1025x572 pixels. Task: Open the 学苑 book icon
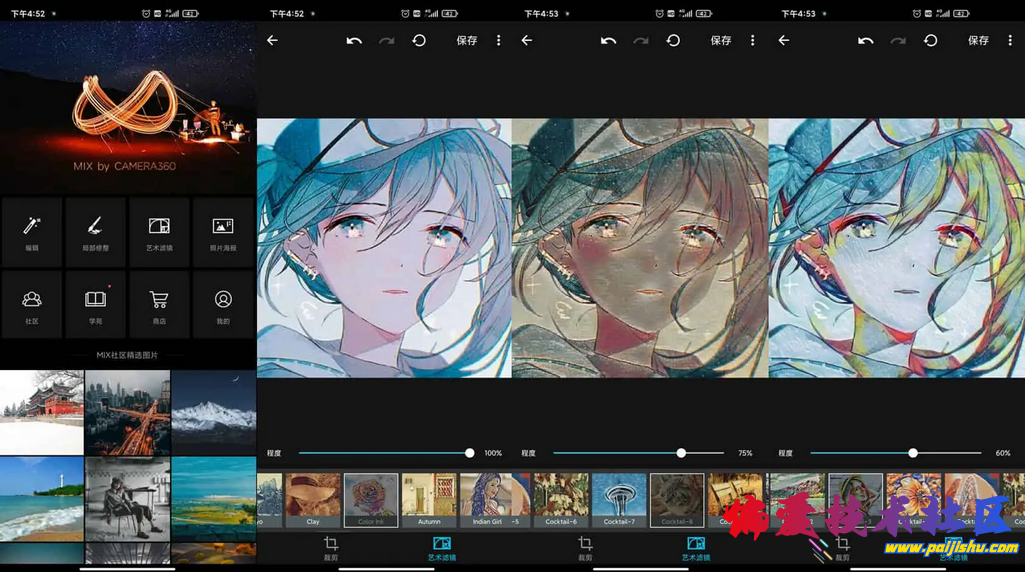[95, 304]
